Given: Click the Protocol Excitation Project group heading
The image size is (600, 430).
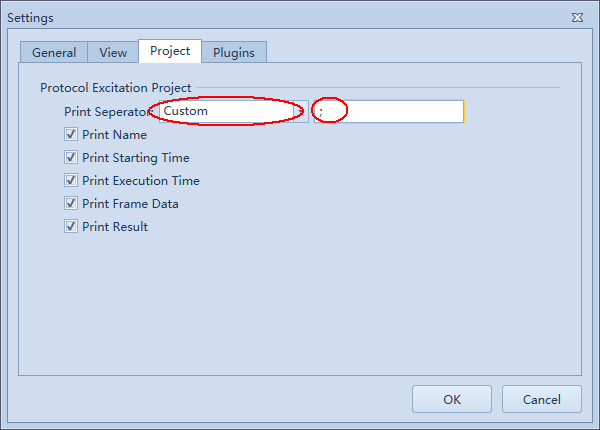Looking at the screenshot, I should pyautogui.click(x=116, y=88).
